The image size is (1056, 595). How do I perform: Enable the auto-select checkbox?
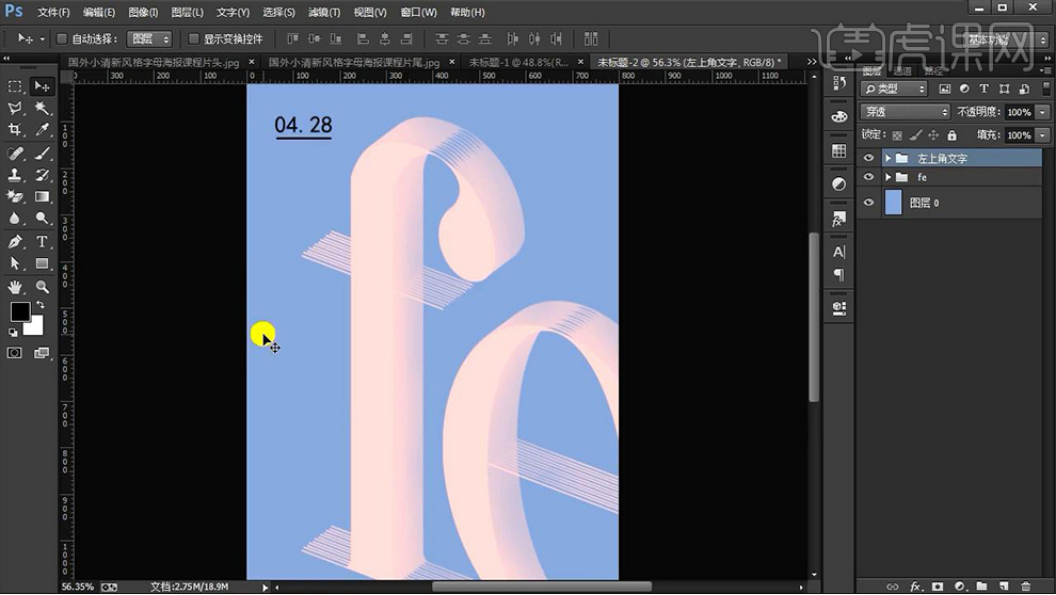[x=61, y=39]
